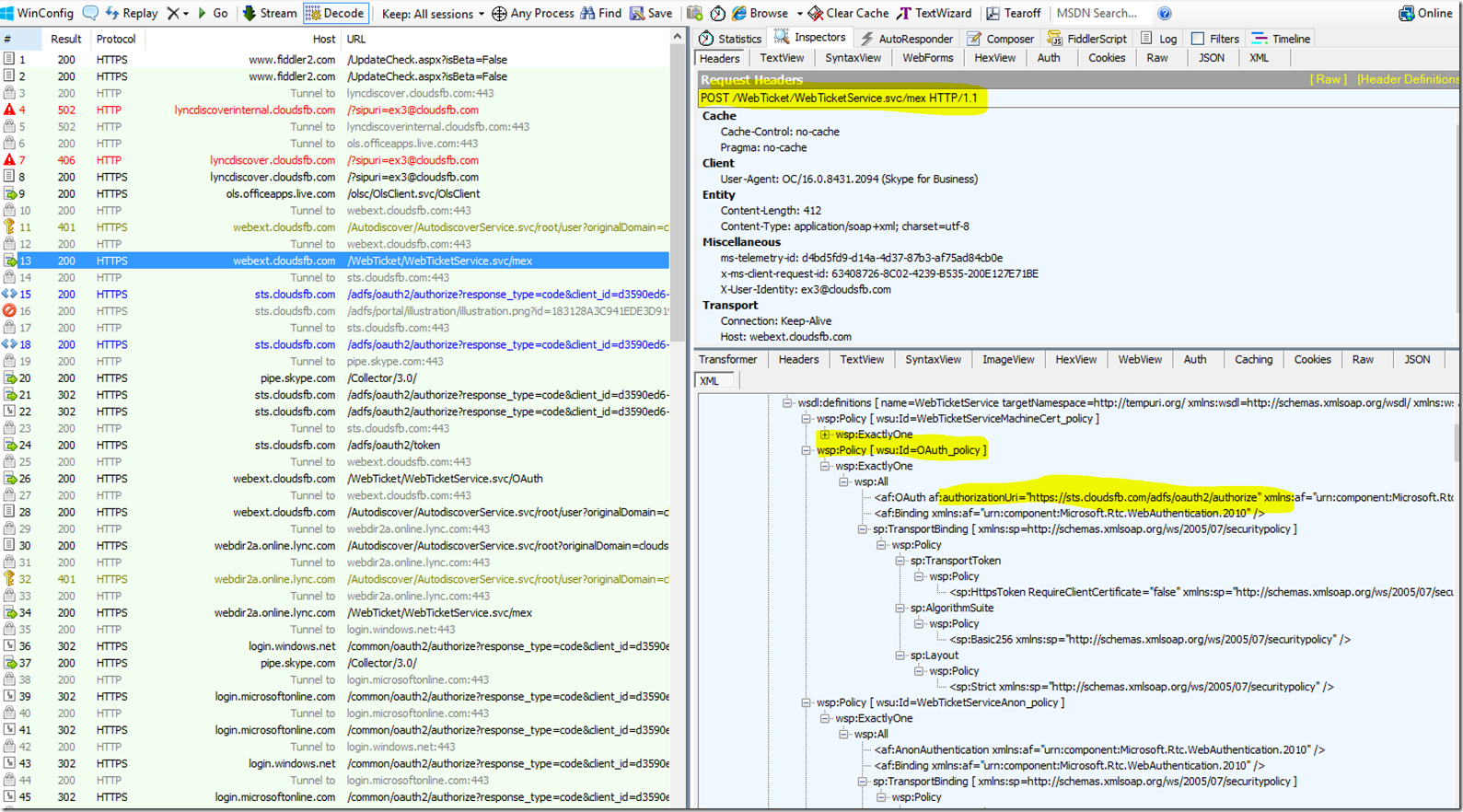Sort sessions by the URL column header
This screenshot has height=812, width=1463.
(506, 39)
